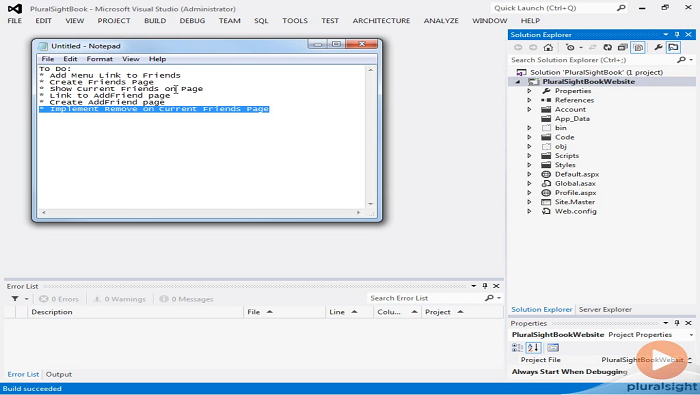
Task: Switch to the Solution Explorer bottom tab
Action: [541, 309]
